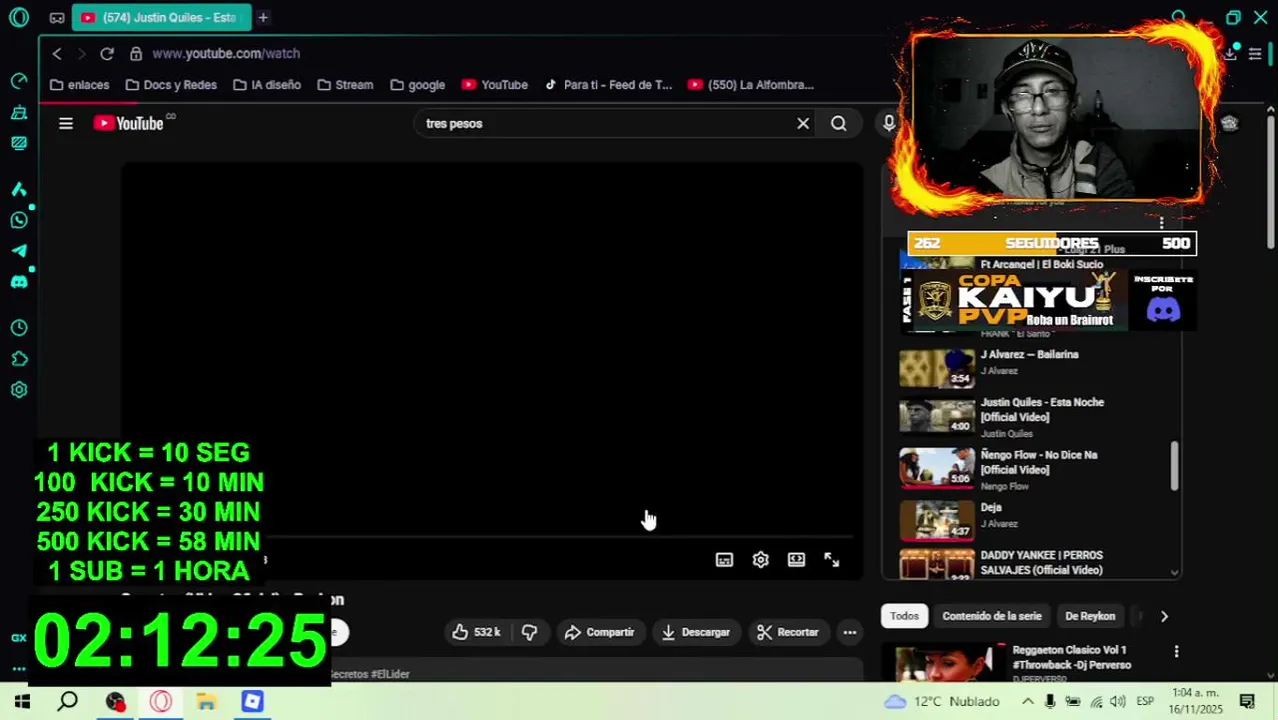Open a new tab with plus button
The height and width of the screenshot is (720, 1278).
tap(263, 17)
